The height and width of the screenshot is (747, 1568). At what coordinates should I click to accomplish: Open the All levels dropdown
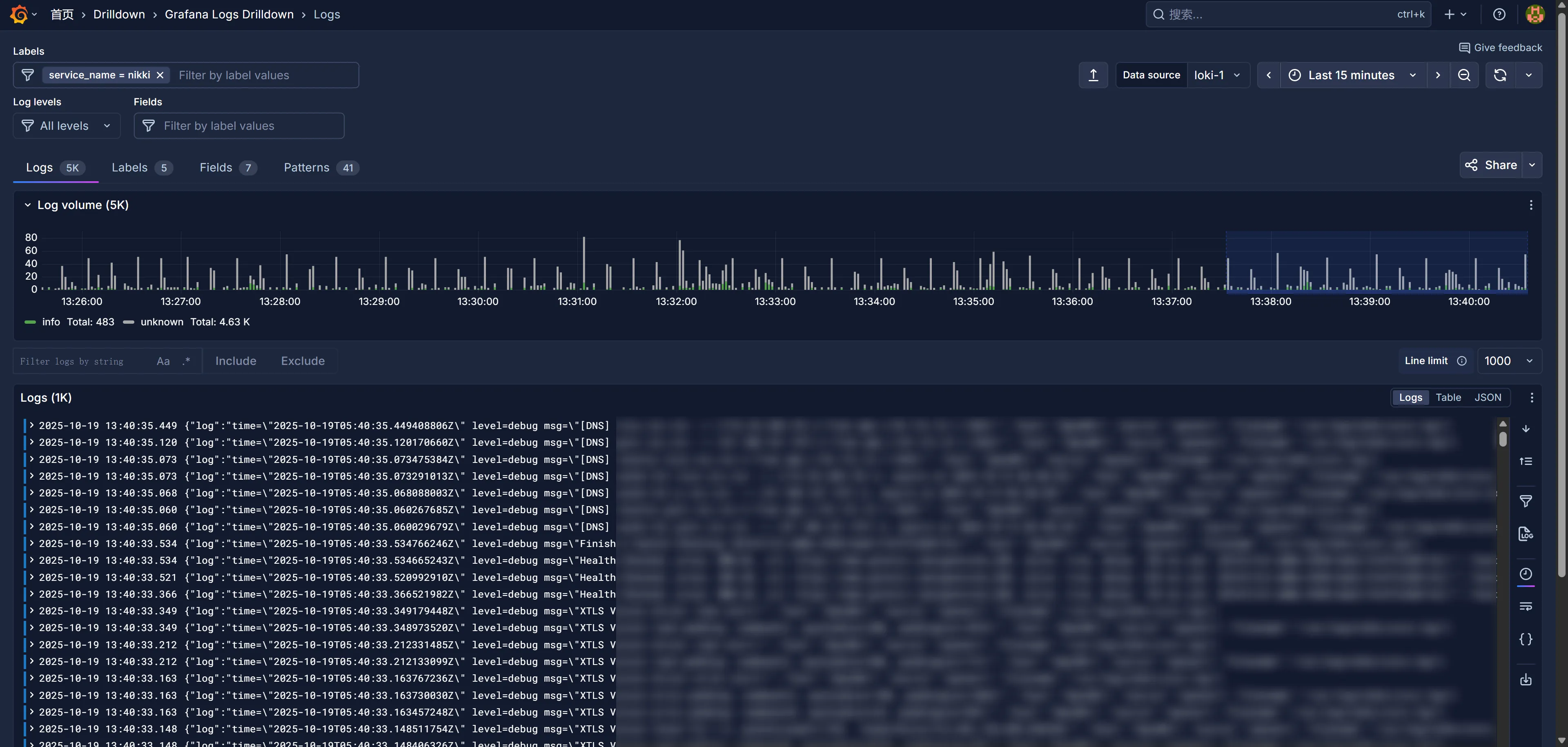coord(66,126)
